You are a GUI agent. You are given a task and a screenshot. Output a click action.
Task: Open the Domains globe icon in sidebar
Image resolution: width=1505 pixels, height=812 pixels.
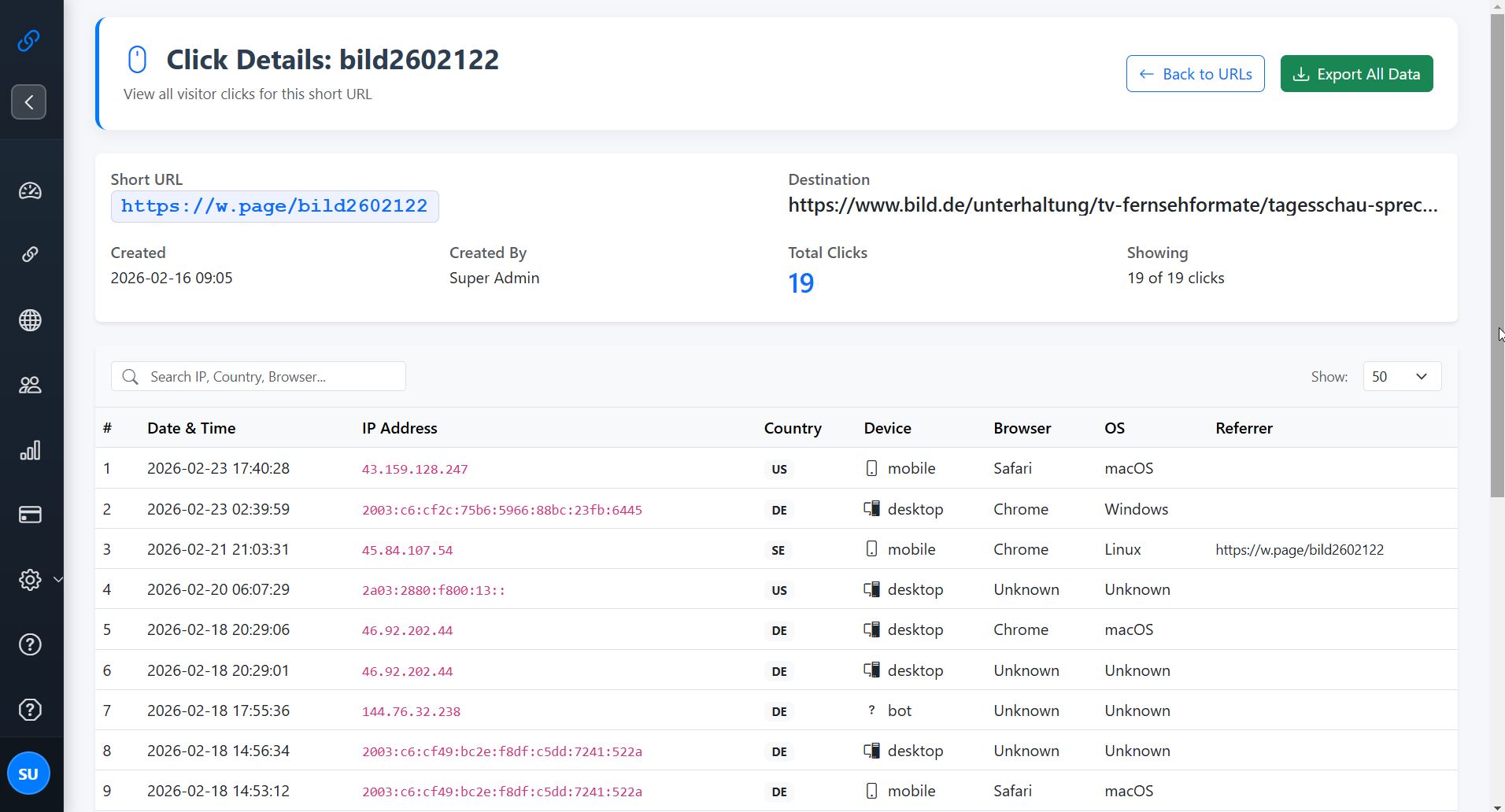point(30,319)
